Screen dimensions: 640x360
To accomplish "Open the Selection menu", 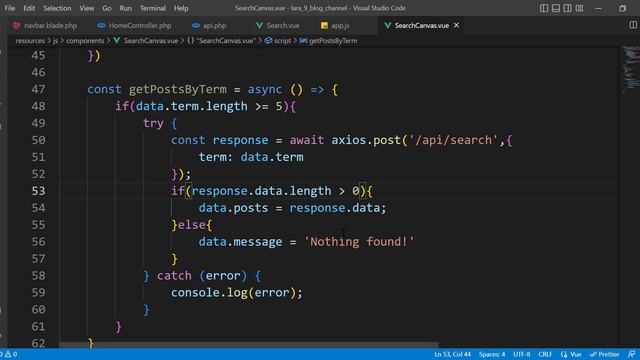I will [x=57, y=8].
